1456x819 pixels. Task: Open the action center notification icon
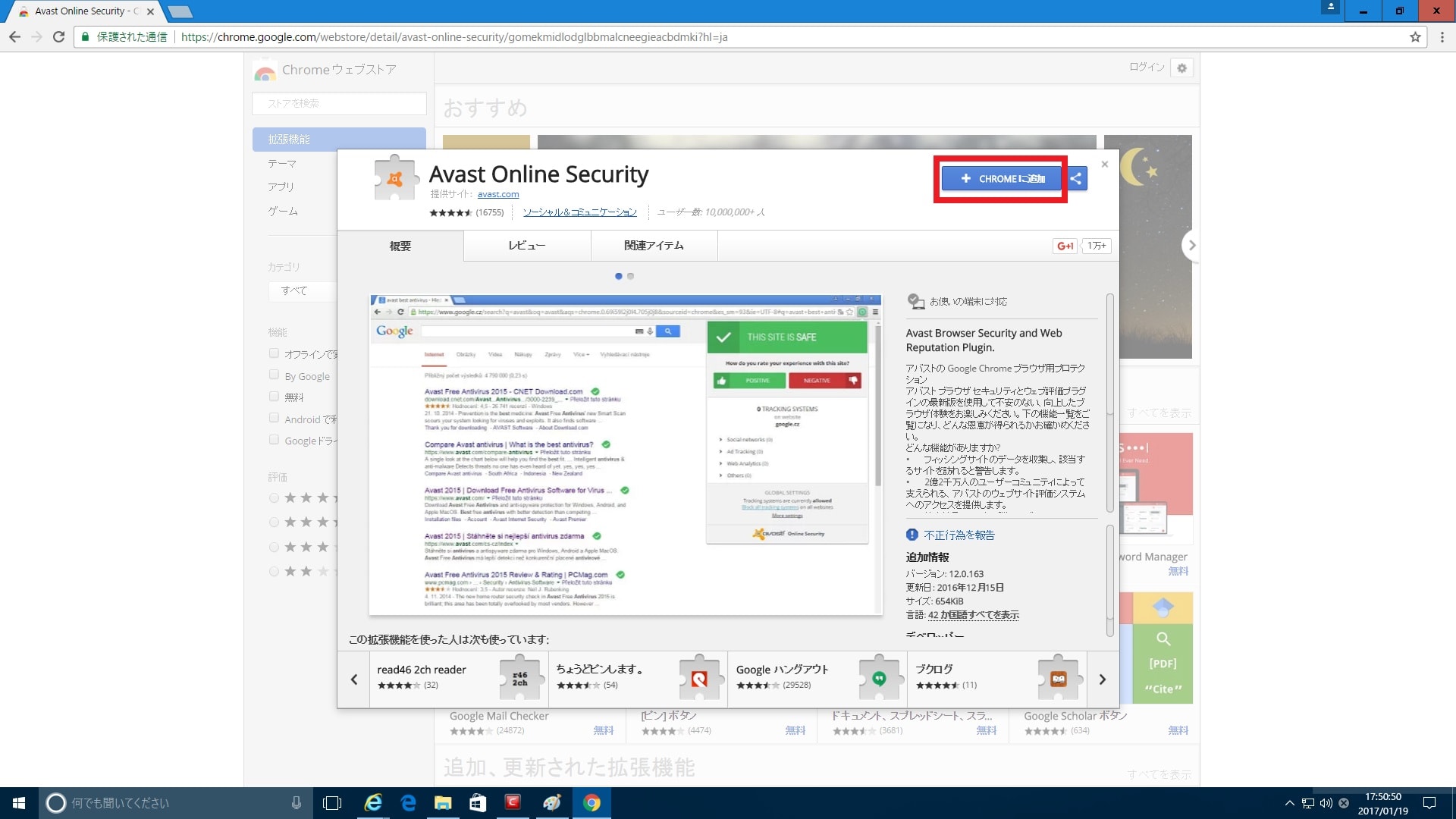(1429, 802)
